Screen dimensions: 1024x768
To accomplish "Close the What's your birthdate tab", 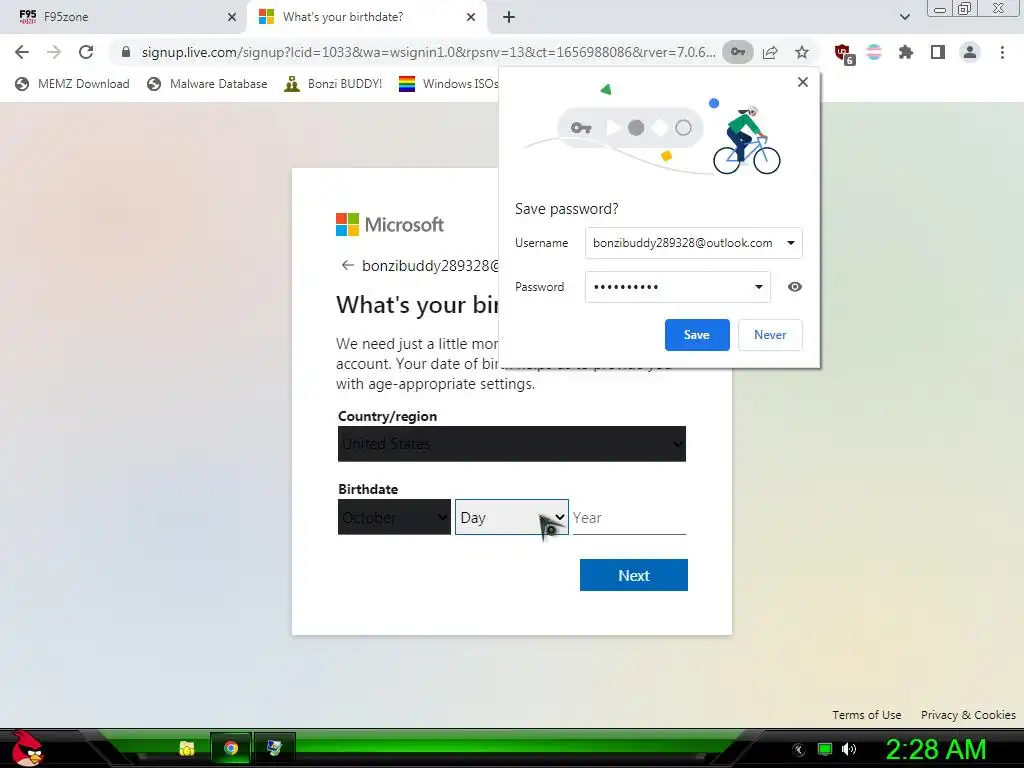I will pyautogui.click(x=471, y=17).
